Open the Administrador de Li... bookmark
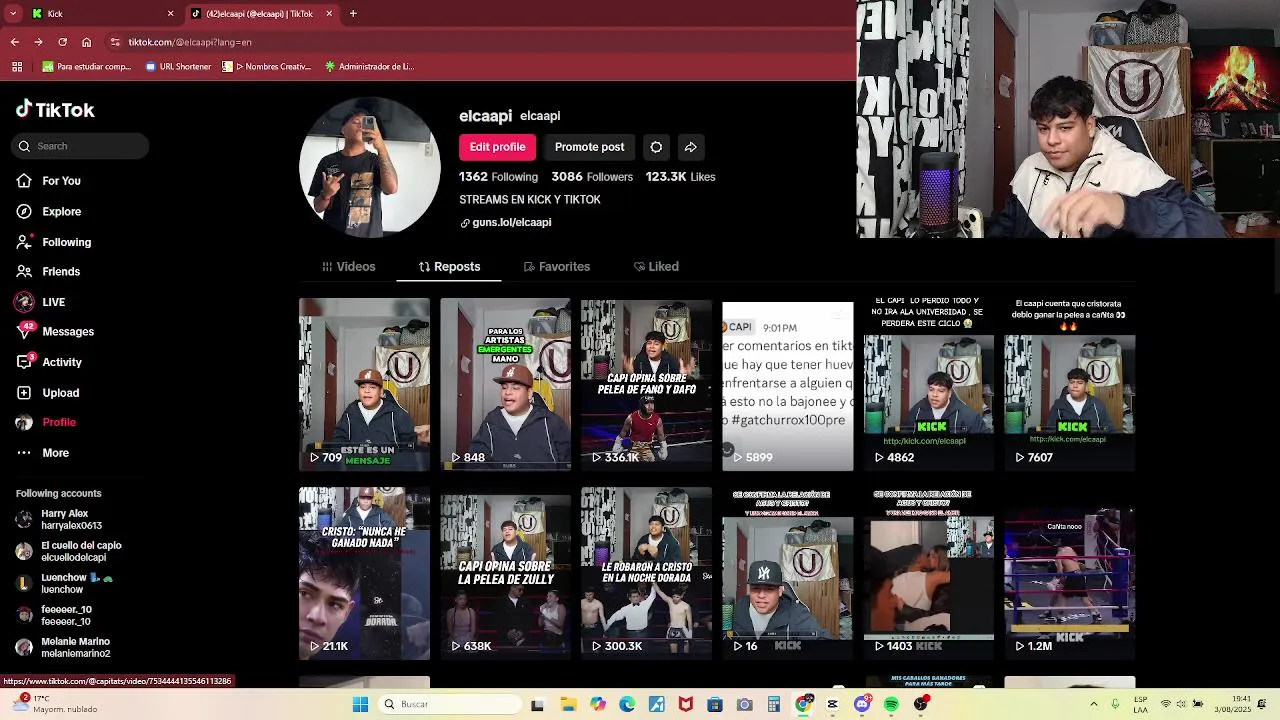1280x720 pixels. click(x=369, y=67)
